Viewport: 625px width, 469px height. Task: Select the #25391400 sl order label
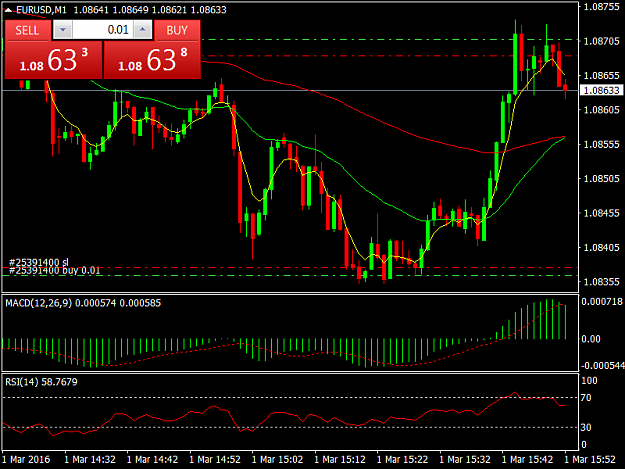(x=39, y=262)
